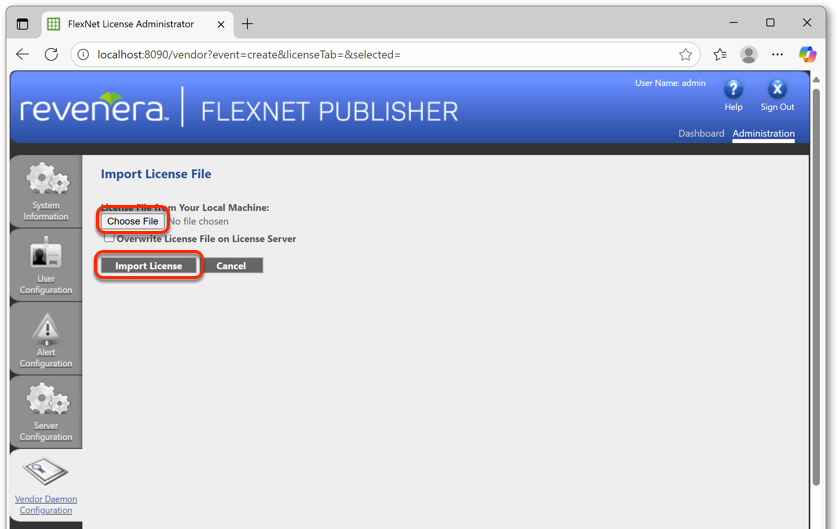Image resolution: width=838 pixels, height=529 pixels.
Task: Cancel the license import
Action: (231, 266)
